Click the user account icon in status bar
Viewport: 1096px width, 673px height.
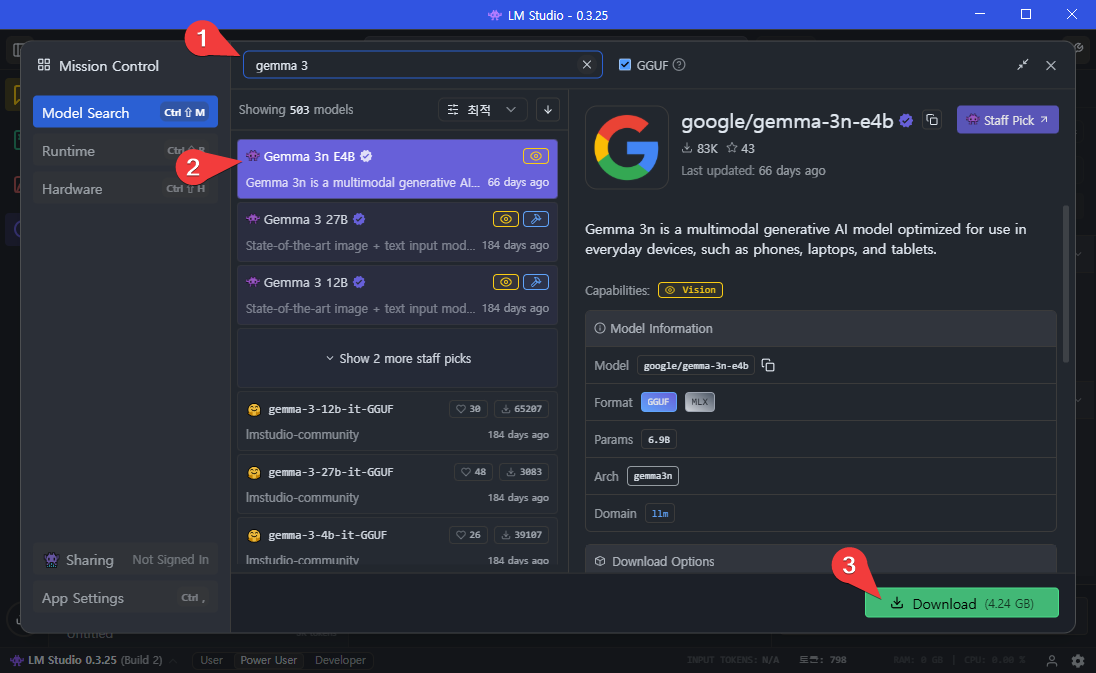[x=1052, y=661]
